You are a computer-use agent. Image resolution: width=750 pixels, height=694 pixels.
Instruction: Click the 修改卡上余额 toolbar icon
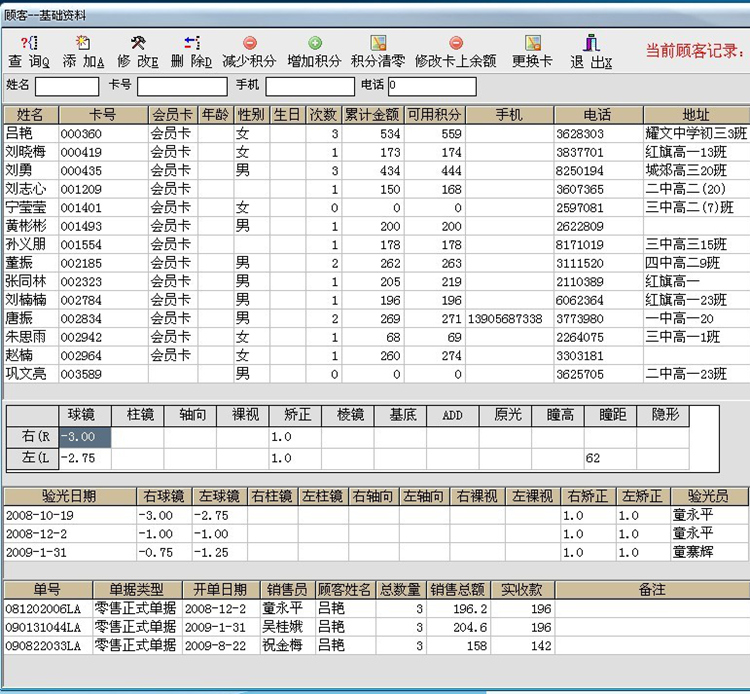click(x=455, y=43)
